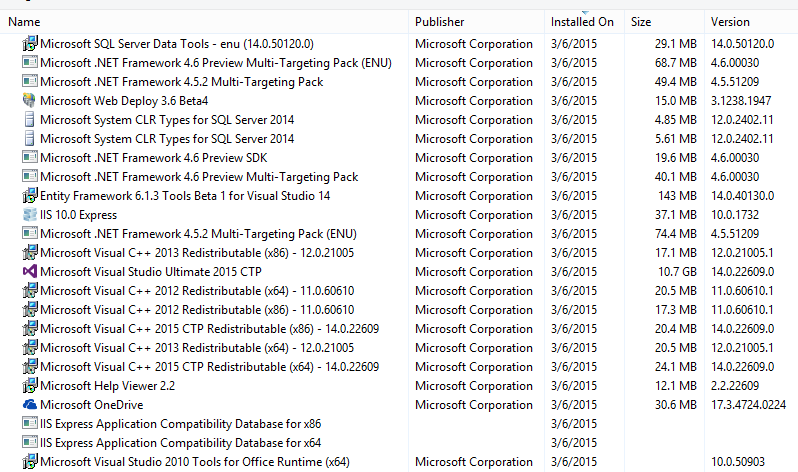Click icon of .NET Framework 4.5.2 Multi-Targeting Pack (ENU)
Screen dimensions: 798x472
click(x=30, y=234)
